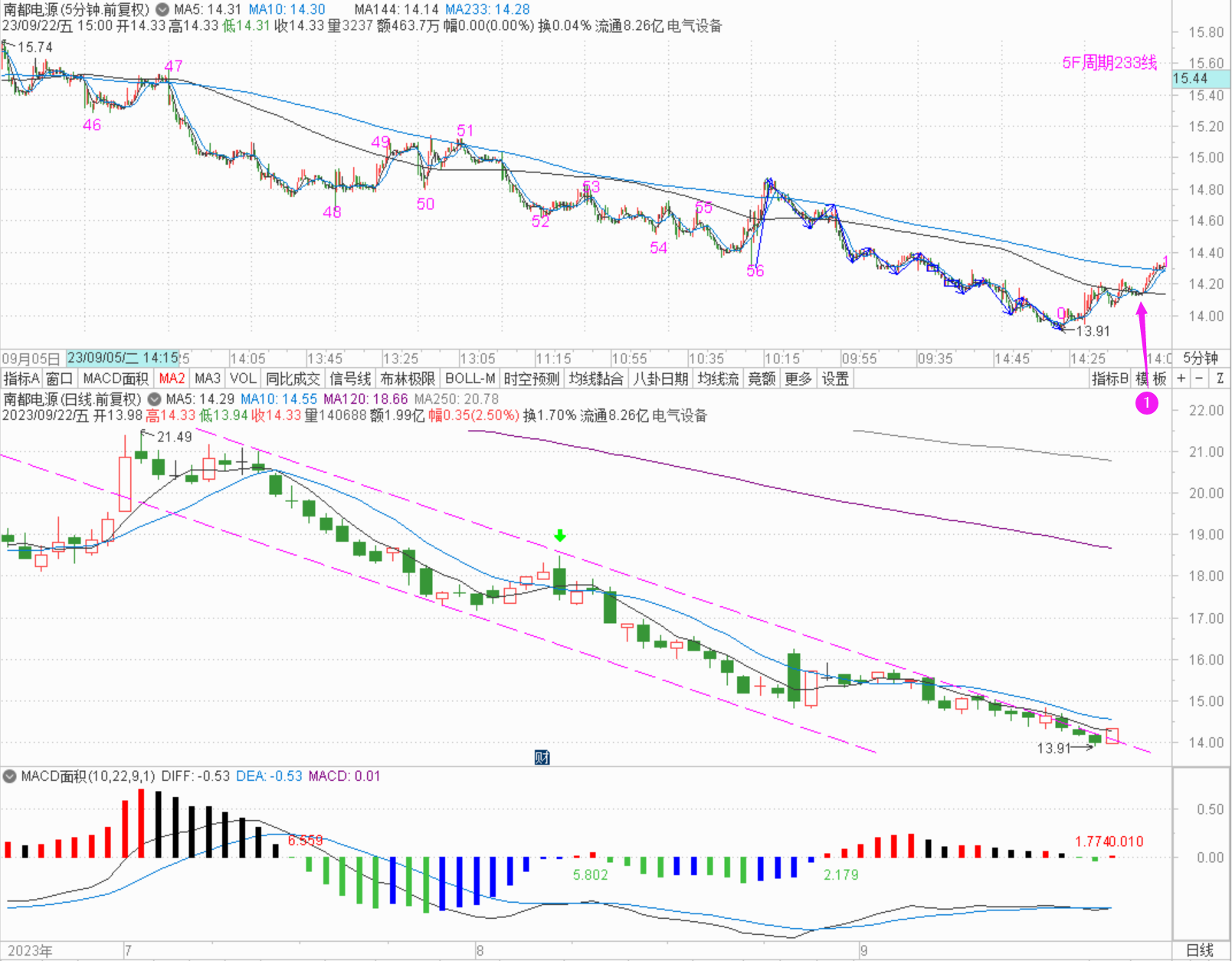Click the 南都电源(5分钟.前复权) title

tap(76, 10)
